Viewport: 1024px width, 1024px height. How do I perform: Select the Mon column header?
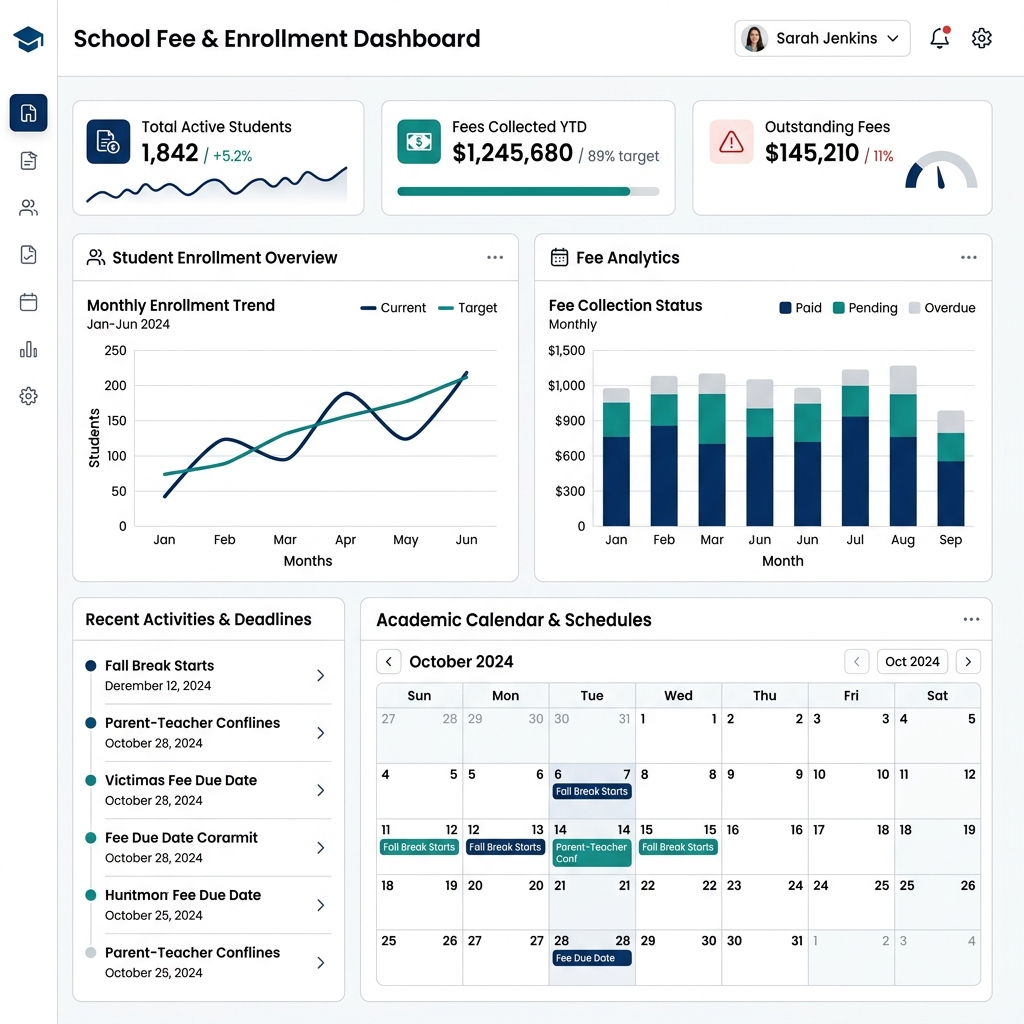click(505, 696)
